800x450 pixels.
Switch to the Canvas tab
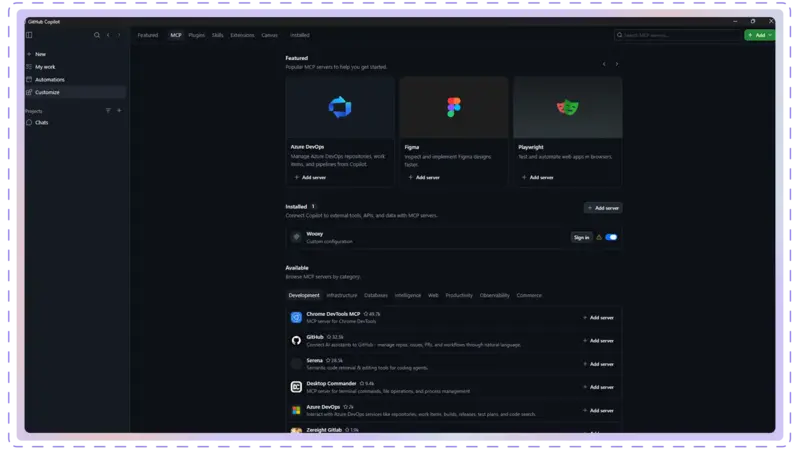(x=269, y=35)
